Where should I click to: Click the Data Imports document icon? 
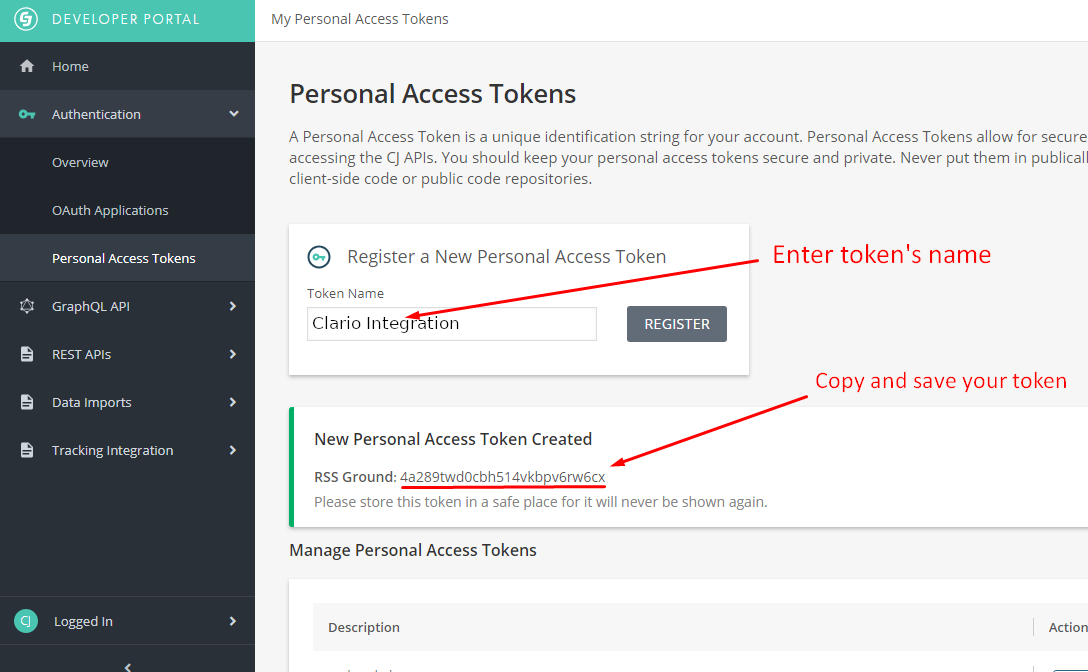(x=27, y=402)
